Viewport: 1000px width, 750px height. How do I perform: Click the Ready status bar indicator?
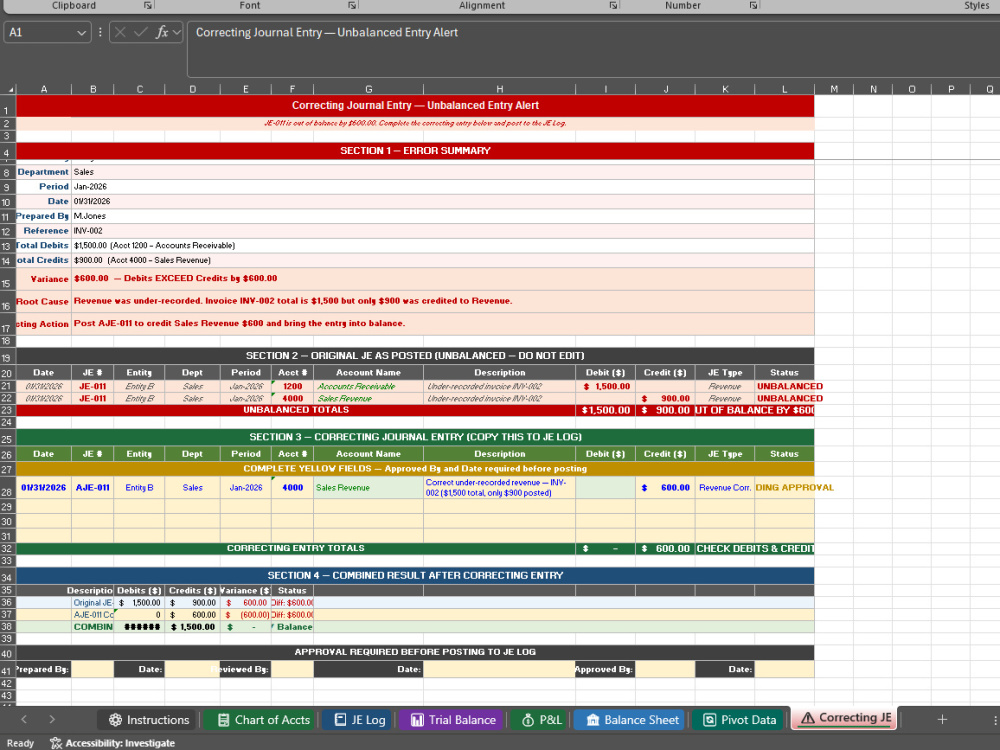(20, 743)
